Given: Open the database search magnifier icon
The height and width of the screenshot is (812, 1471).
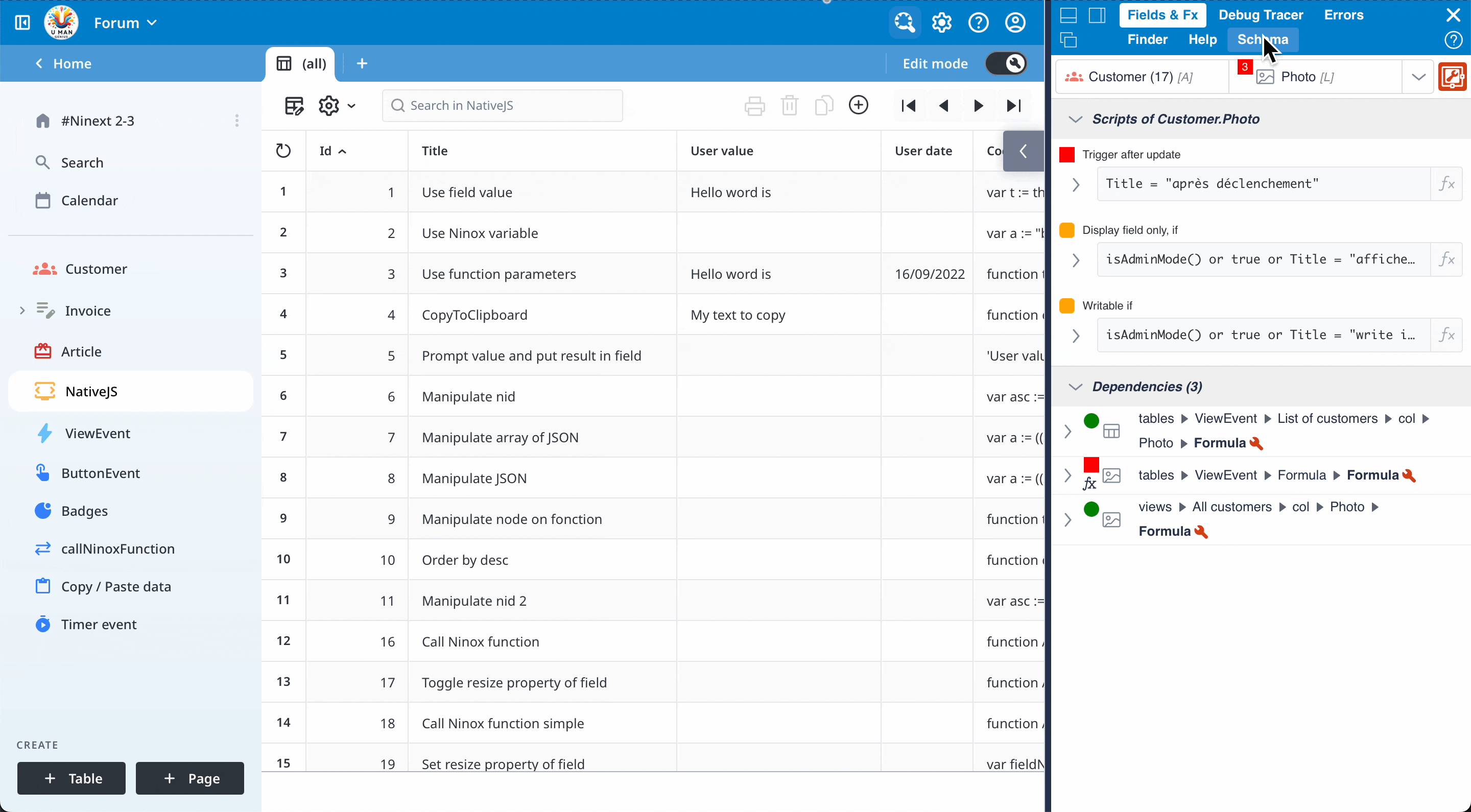Looking at the screenshot, I should click(x=905, y=23).
